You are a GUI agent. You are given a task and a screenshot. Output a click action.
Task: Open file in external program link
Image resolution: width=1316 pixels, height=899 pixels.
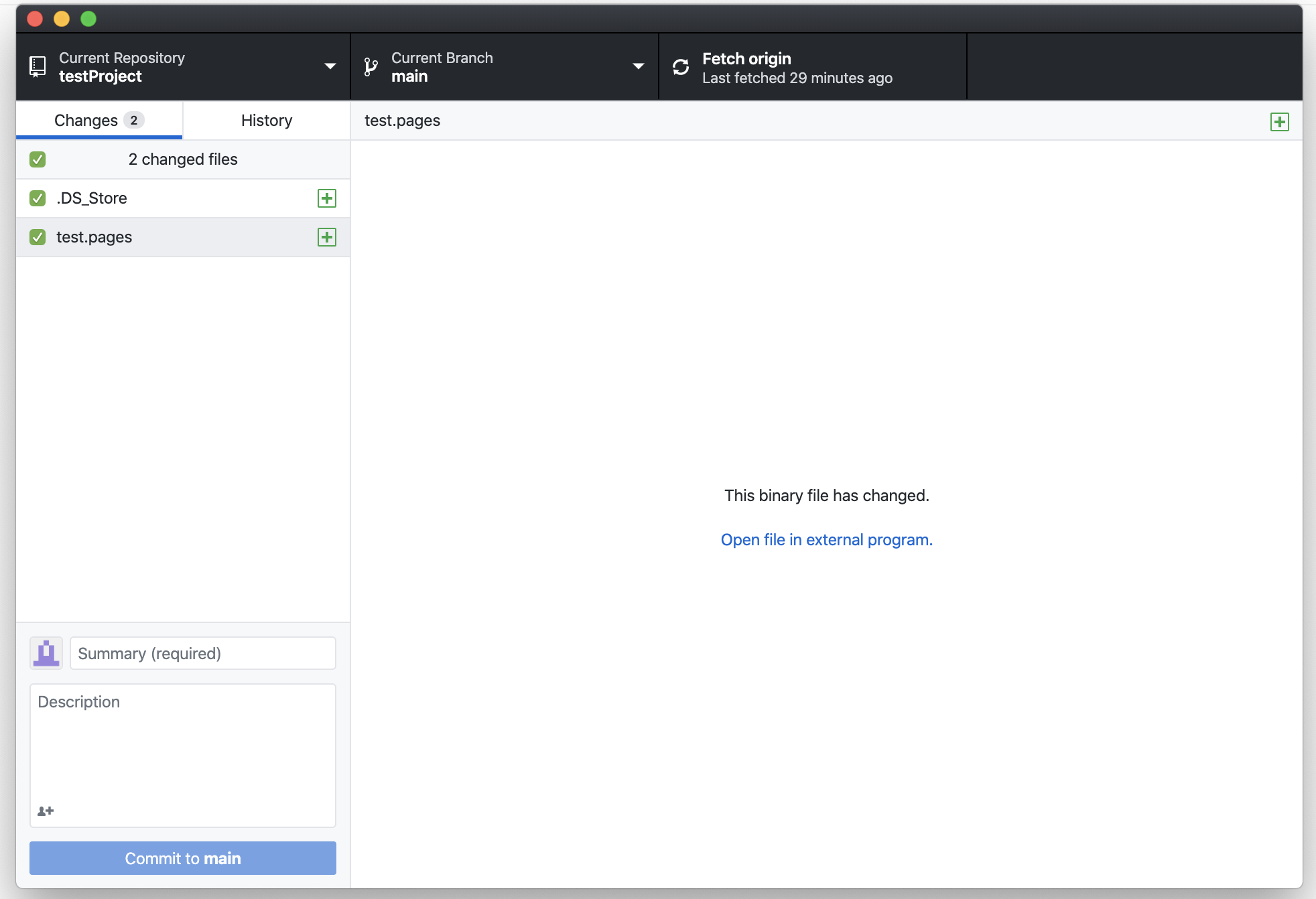pos(826,540)
